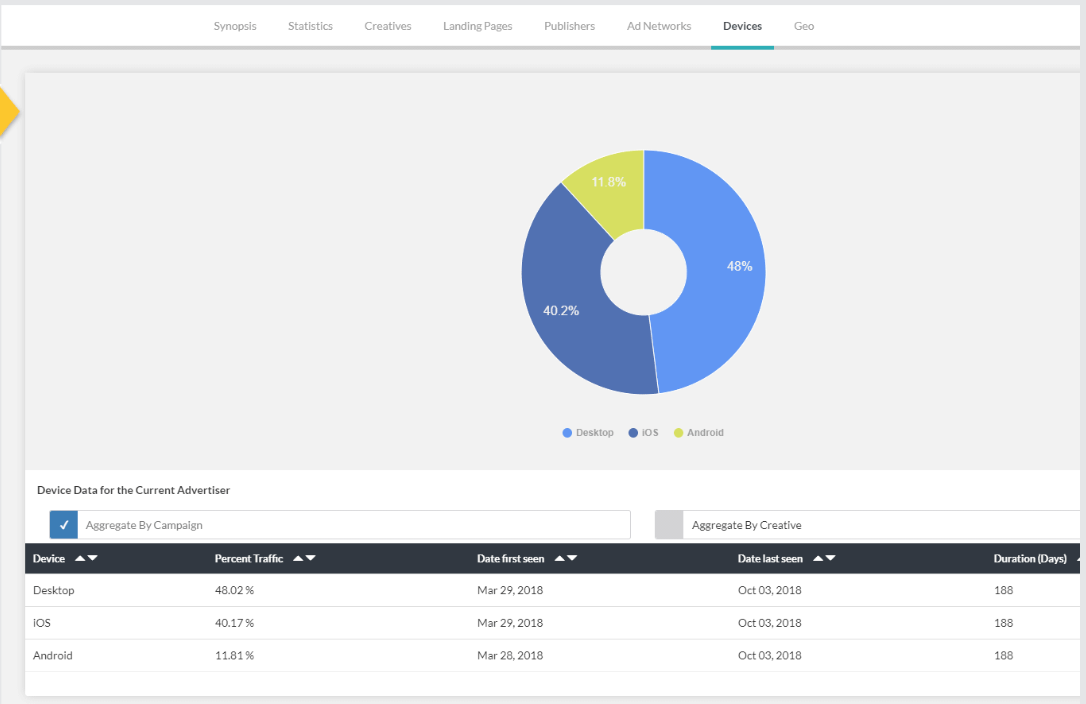Enable the Aggregate By Creative checkbox
This screenshot has height=704, width=1086.
pos(669,525)
